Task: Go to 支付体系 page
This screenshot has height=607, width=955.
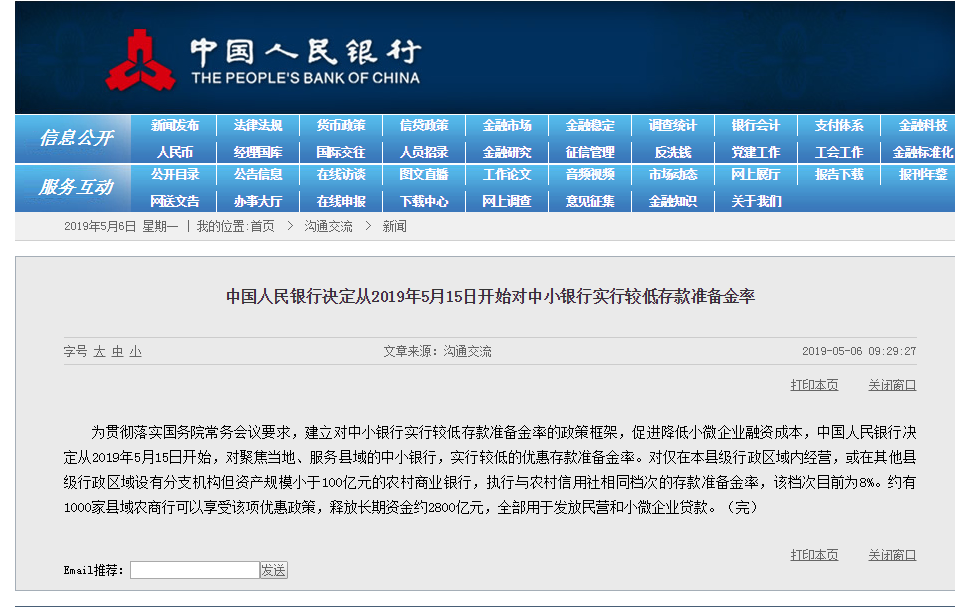Action: (839, 125)
